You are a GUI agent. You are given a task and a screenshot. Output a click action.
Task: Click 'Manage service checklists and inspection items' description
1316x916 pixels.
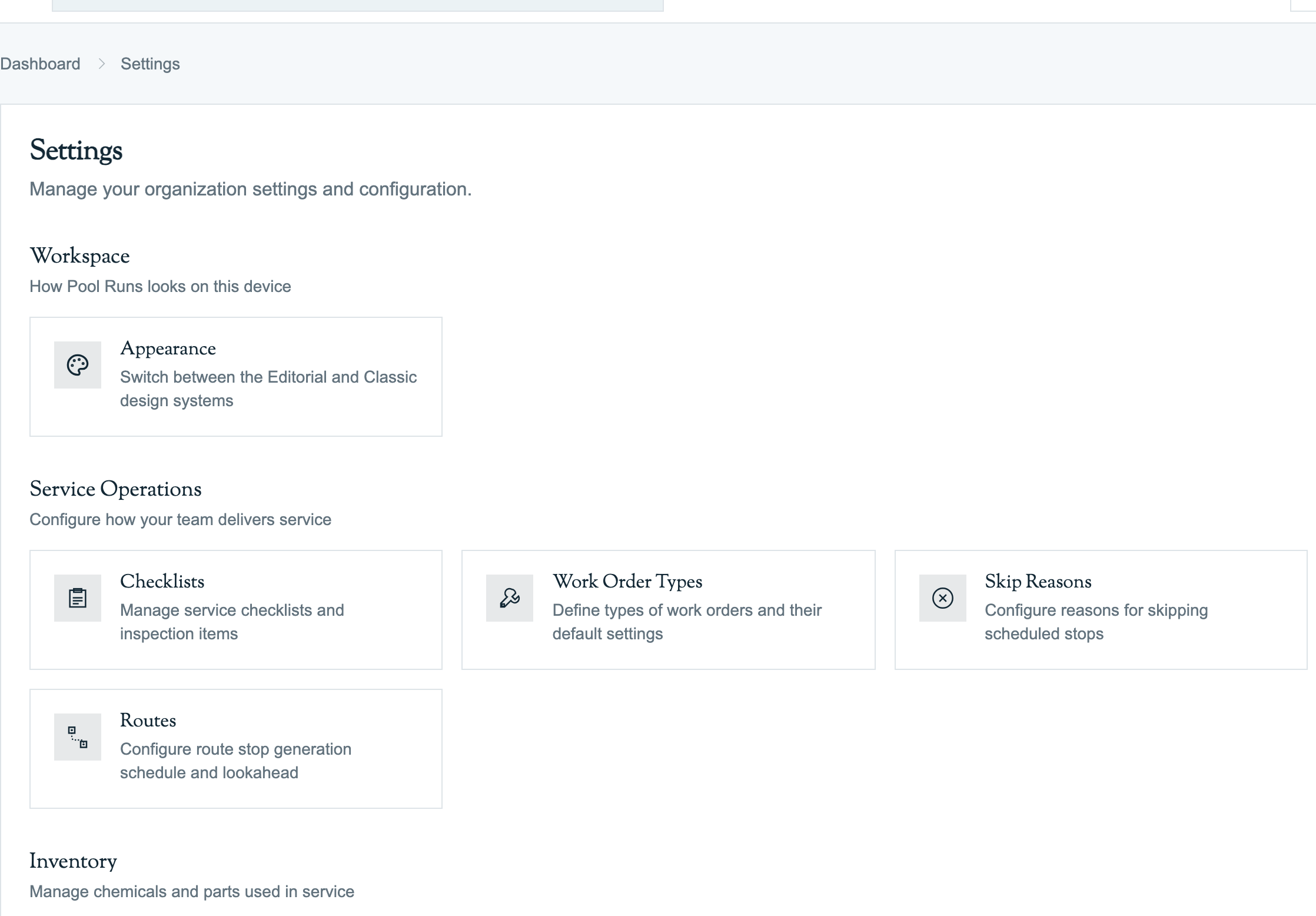232,622
